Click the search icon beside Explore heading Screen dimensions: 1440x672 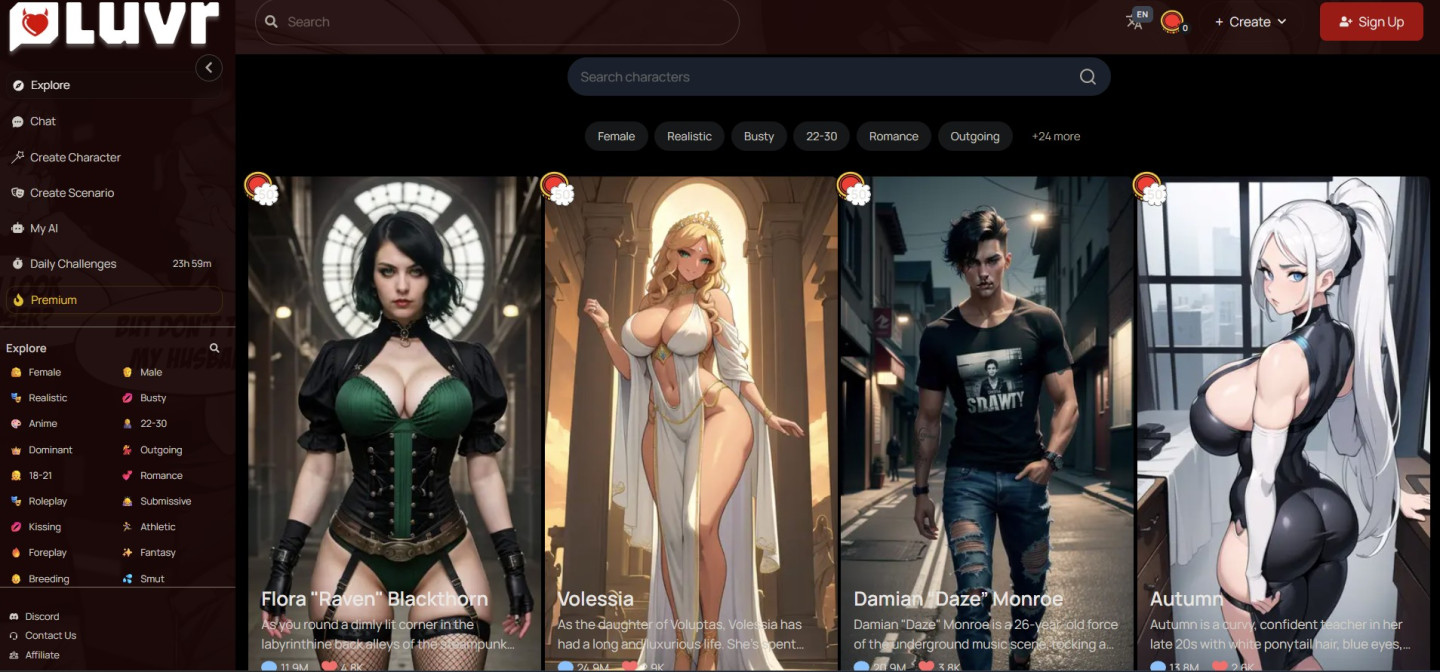coord(214,348)
